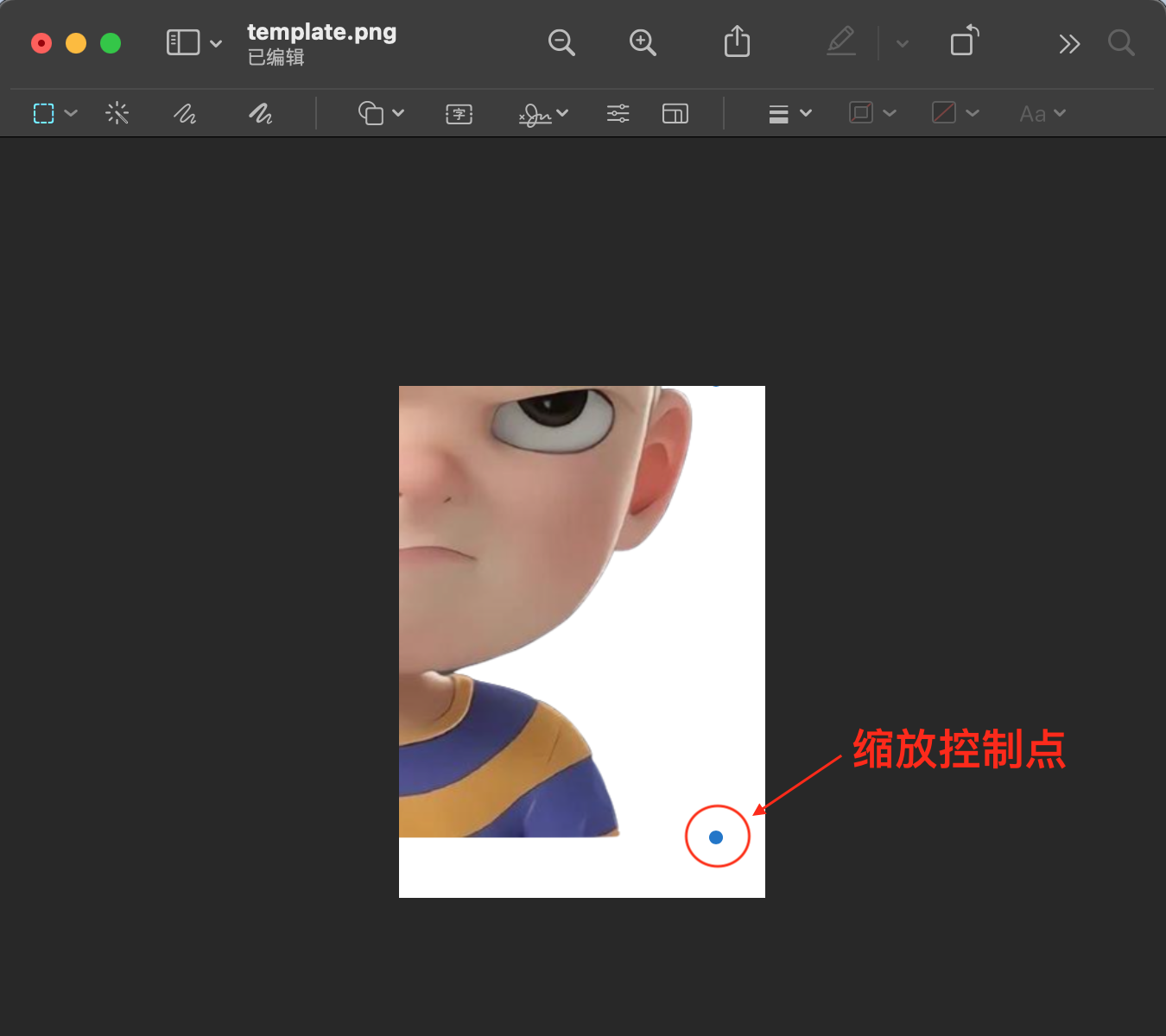Open the Adjust Color sliders tool
This screenshot has height=1036, width=1166.
(x=618, y=113)
